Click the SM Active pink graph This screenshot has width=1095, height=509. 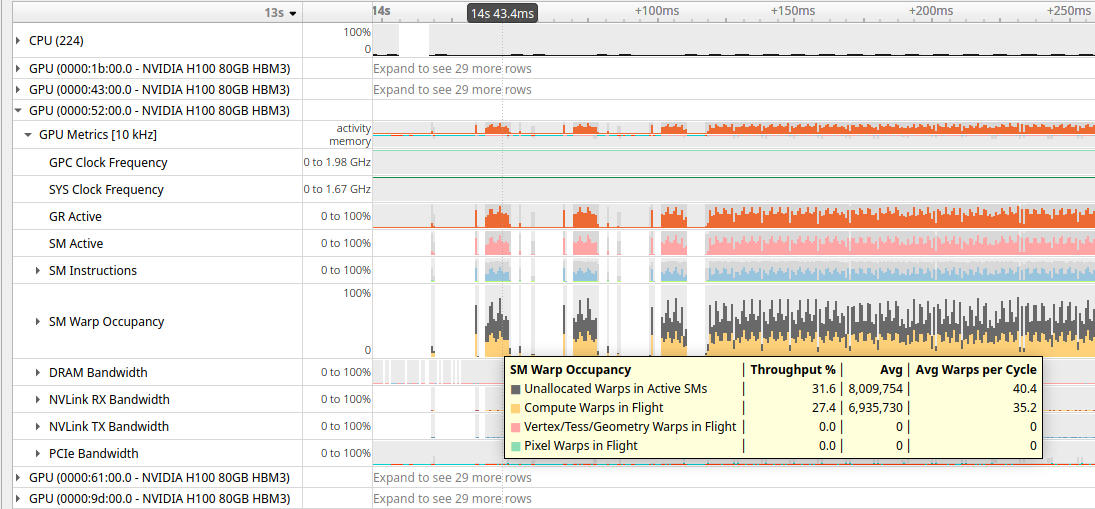coord(733,244)
